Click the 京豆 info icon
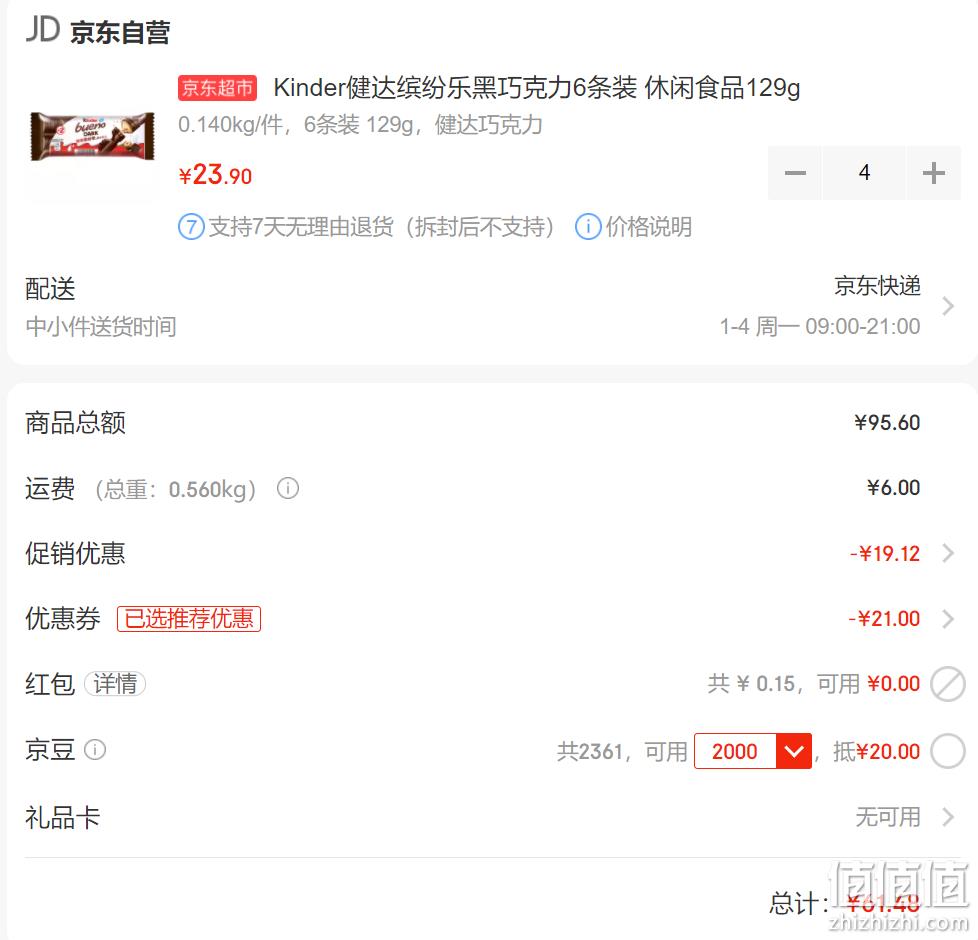978x940 pixels. point(95,749)
